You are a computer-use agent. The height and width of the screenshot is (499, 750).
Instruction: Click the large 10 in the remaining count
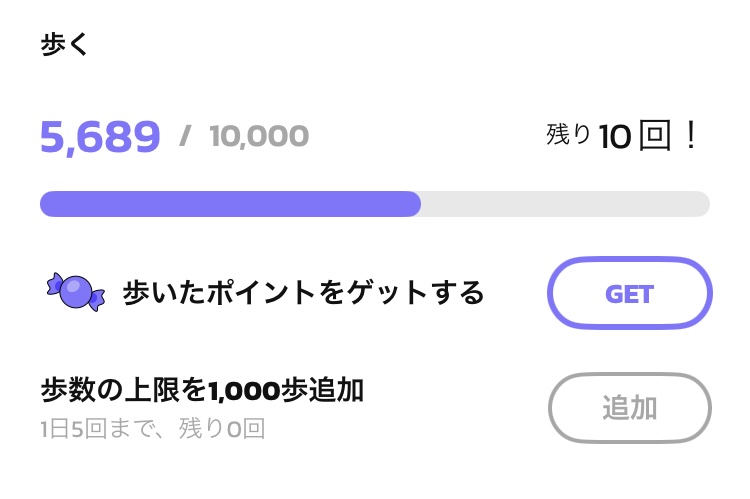(x=615, y=137)
